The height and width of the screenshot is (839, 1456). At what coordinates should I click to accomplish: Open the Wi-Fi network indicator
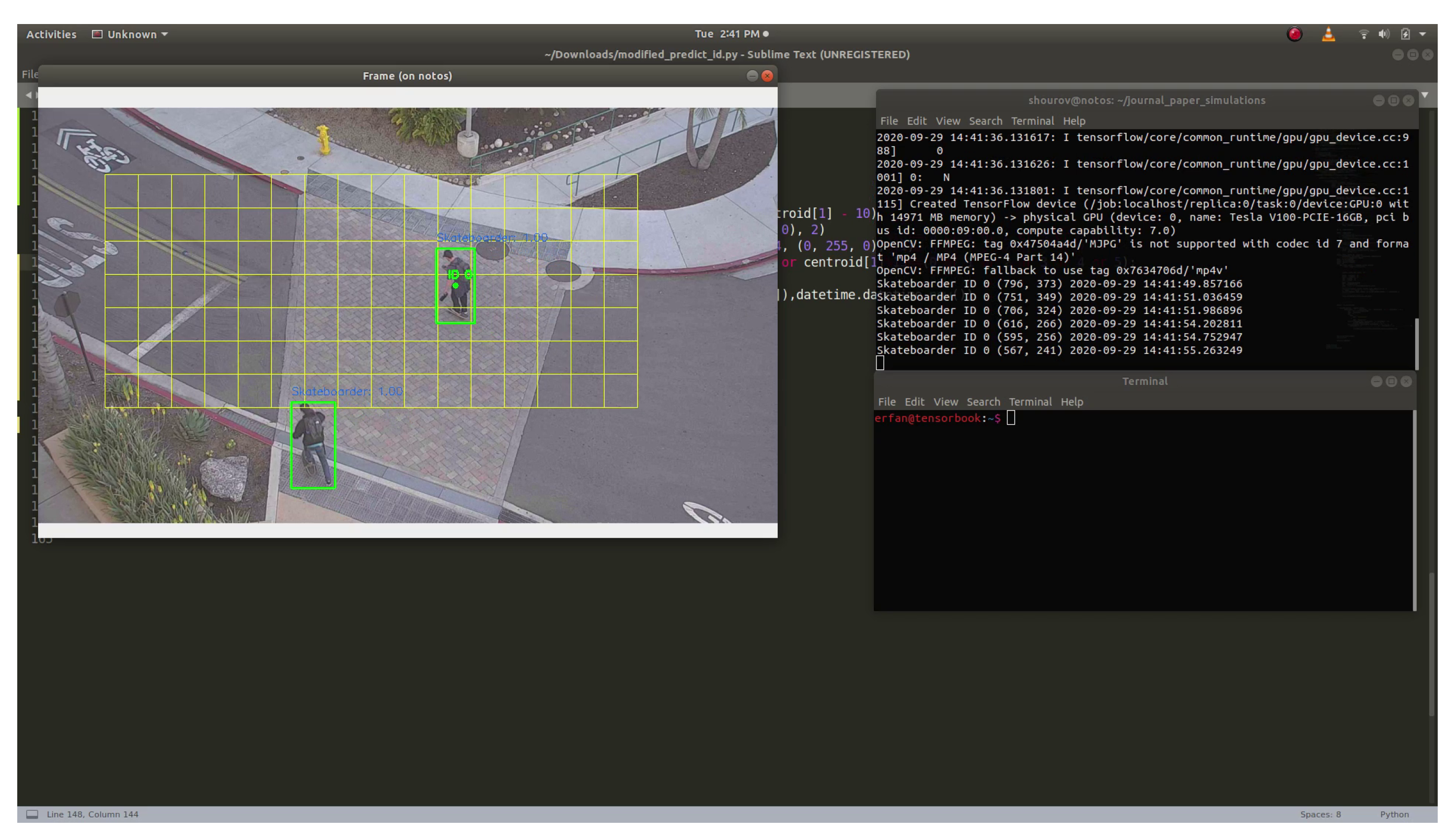coord(1363,34)
